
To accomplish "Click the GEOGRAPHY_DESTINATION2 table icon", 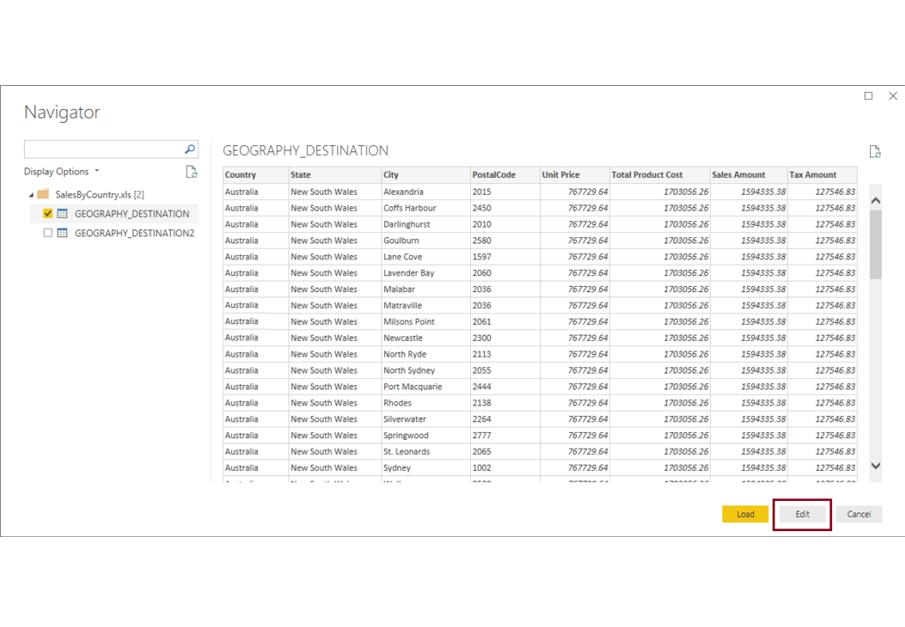I will click(62, 233).
